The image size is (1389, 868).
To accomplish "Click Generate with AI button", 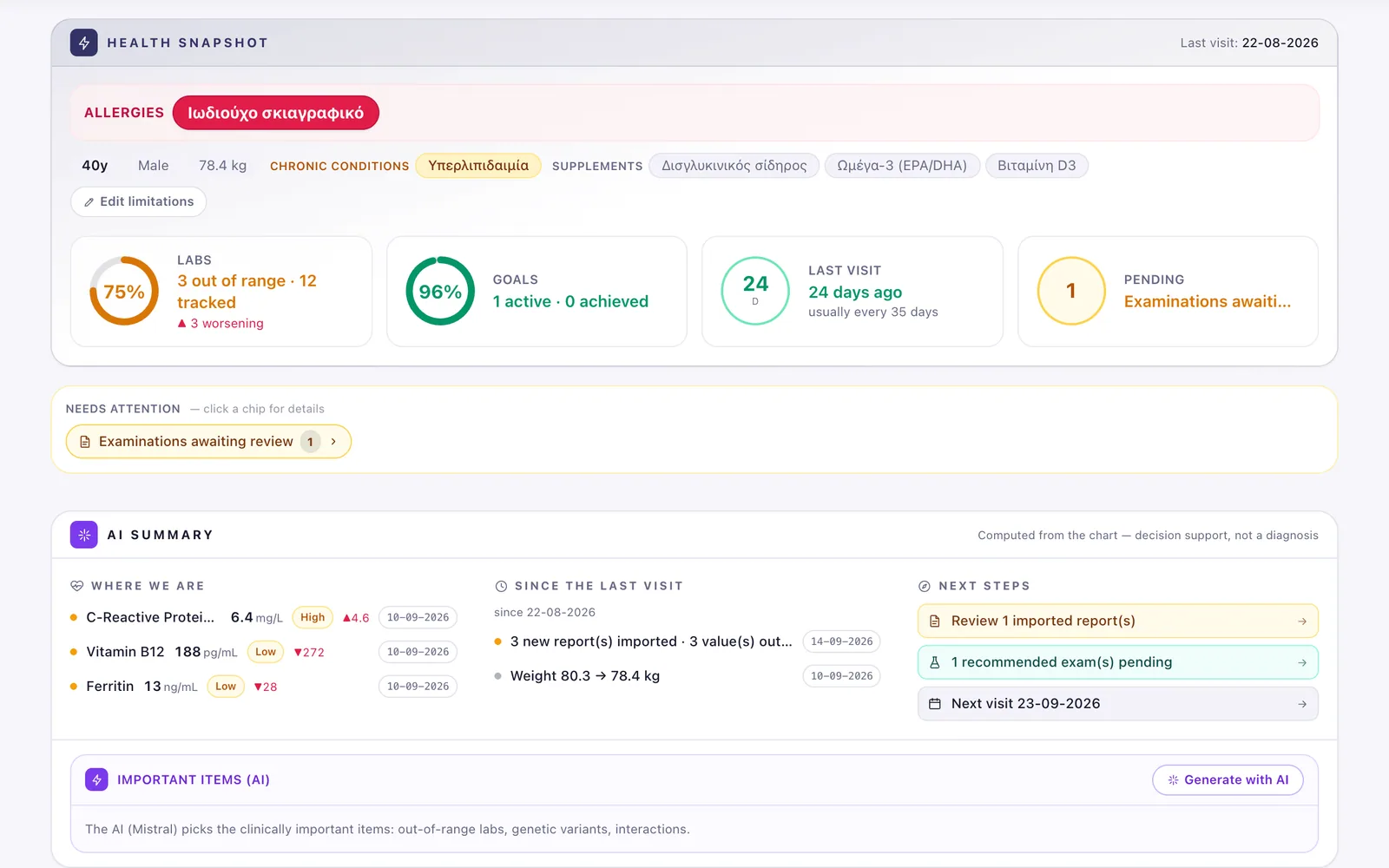I will click(1228, 779).
